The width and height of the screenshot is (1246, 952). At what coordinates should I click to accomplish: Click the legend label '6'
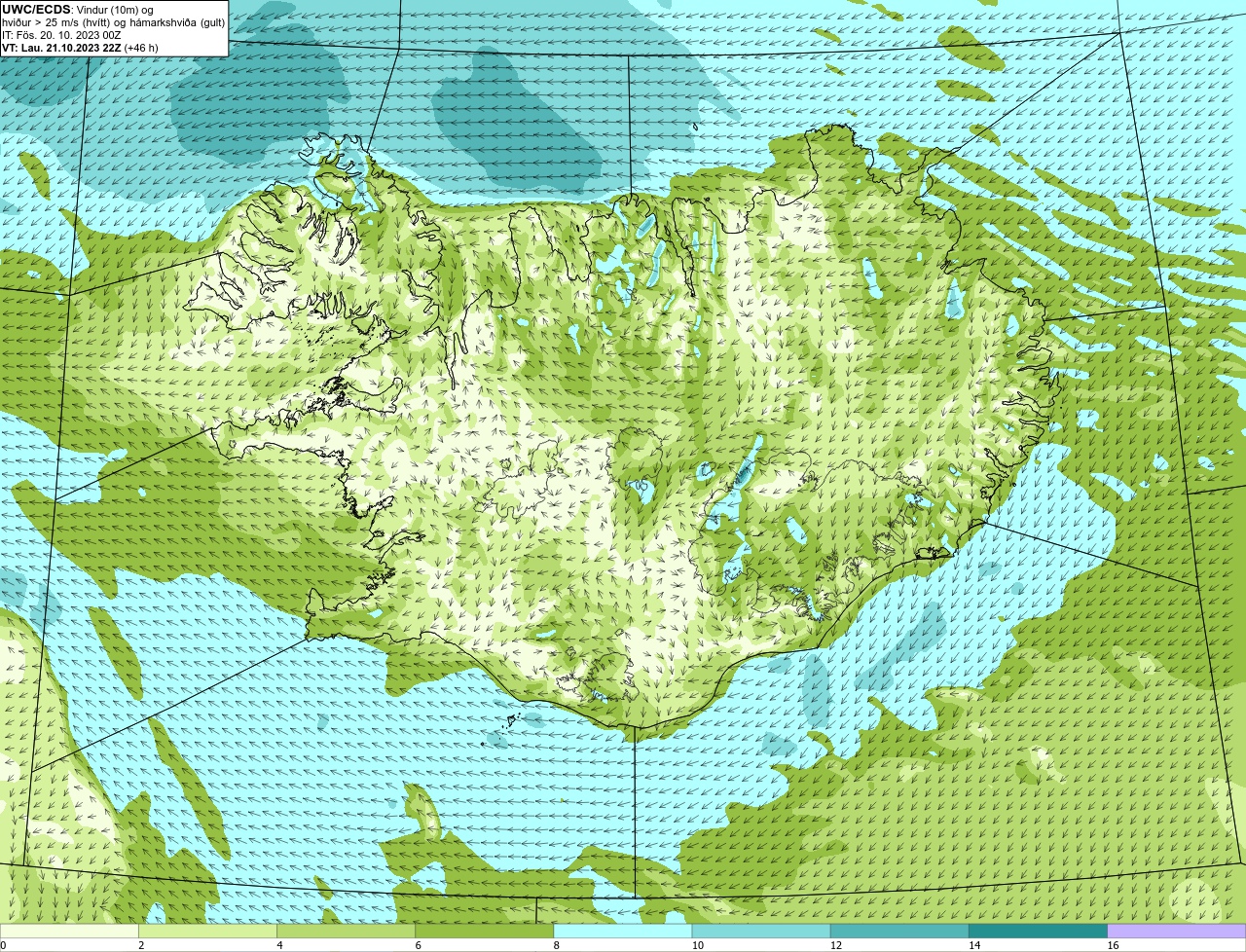[x=418, y=945]
